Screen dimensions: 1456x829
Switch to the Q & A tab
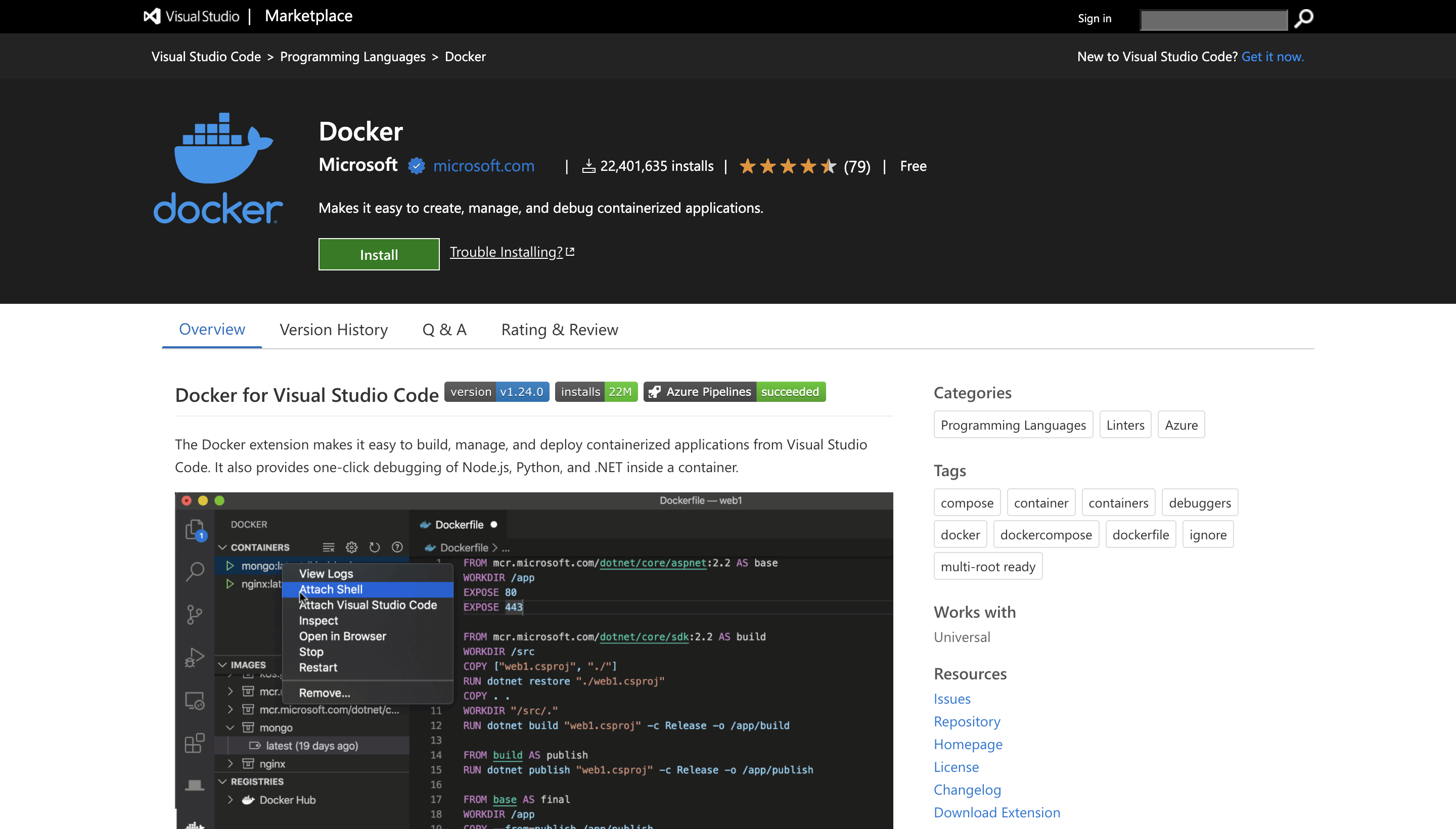[x=444, y=329]
